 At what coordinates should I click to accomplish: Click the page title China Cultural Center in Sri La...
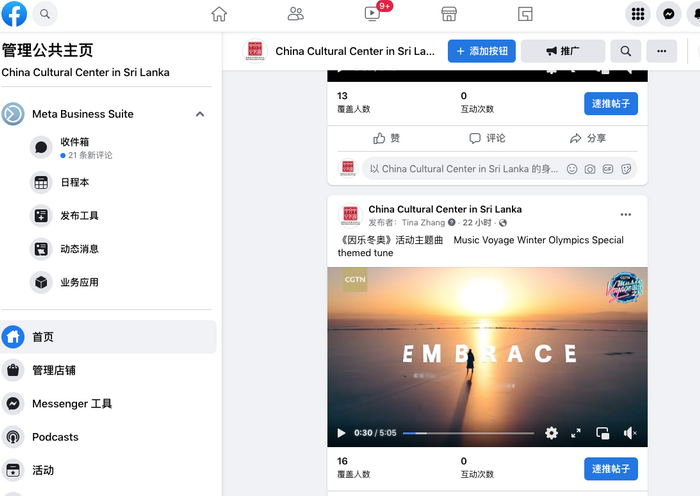[355, 51]
